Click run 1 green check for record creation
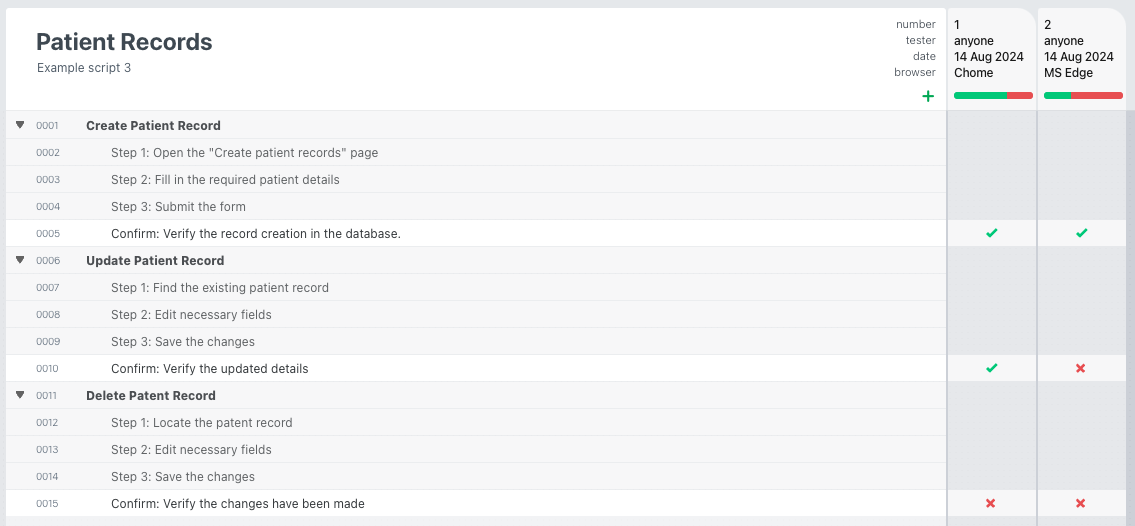This screenshot has width=1135, height=526. (991, 233)
